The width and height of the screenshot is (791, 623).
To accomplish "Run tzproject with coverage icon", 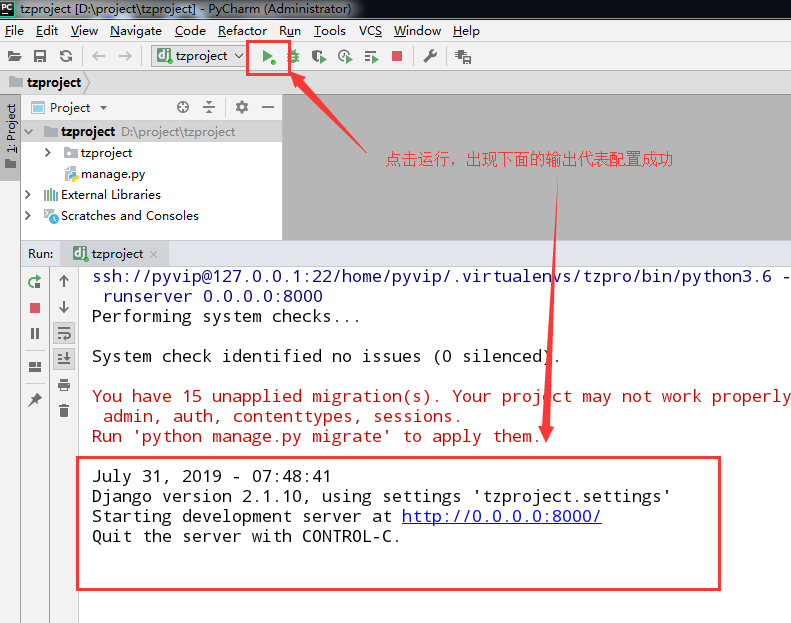I will pyautogui.click(x=319, y=56).
